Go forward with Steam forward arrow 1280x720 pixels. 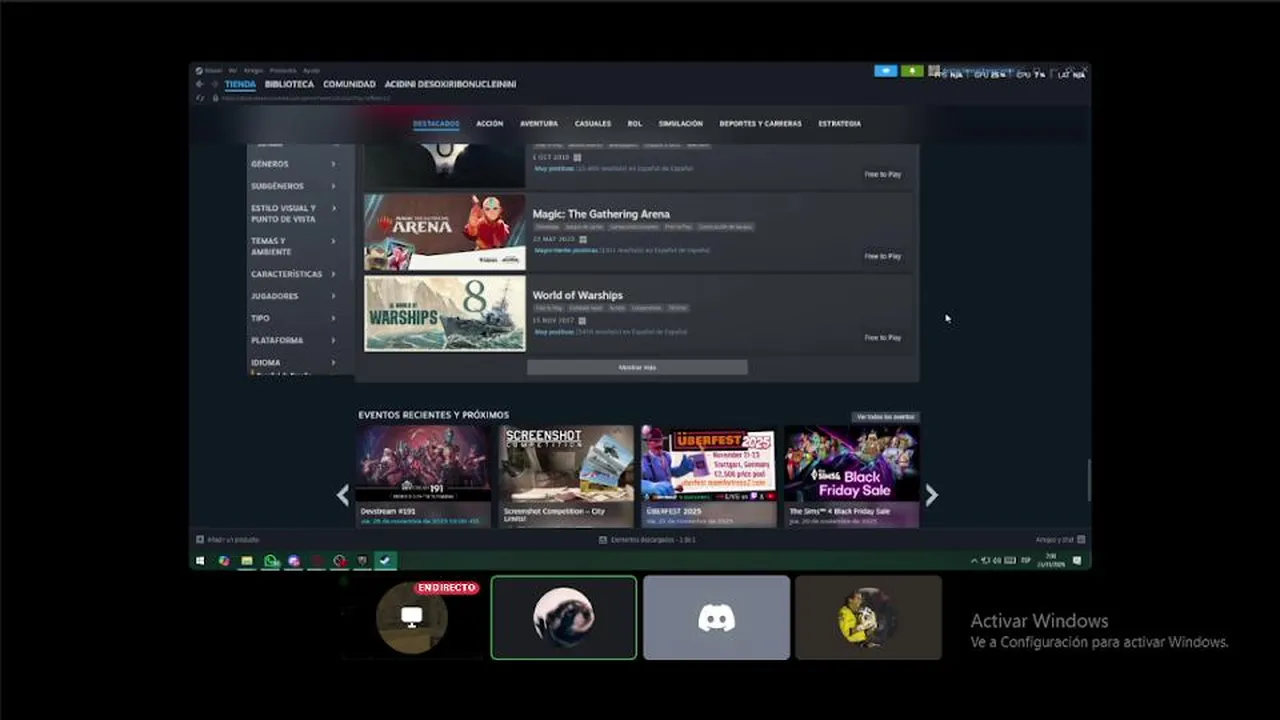[214, 84]
